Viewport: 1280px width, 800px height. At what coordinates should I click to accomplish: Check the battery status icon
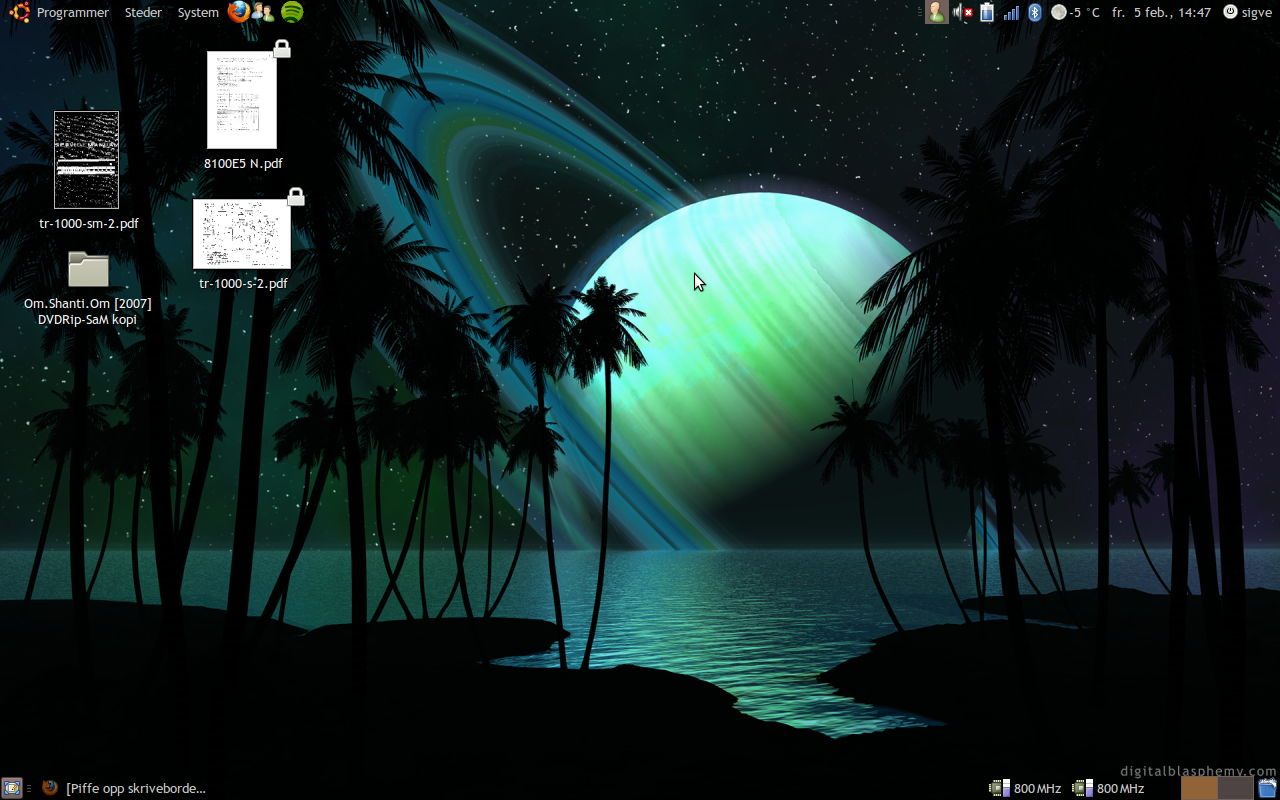987,12
